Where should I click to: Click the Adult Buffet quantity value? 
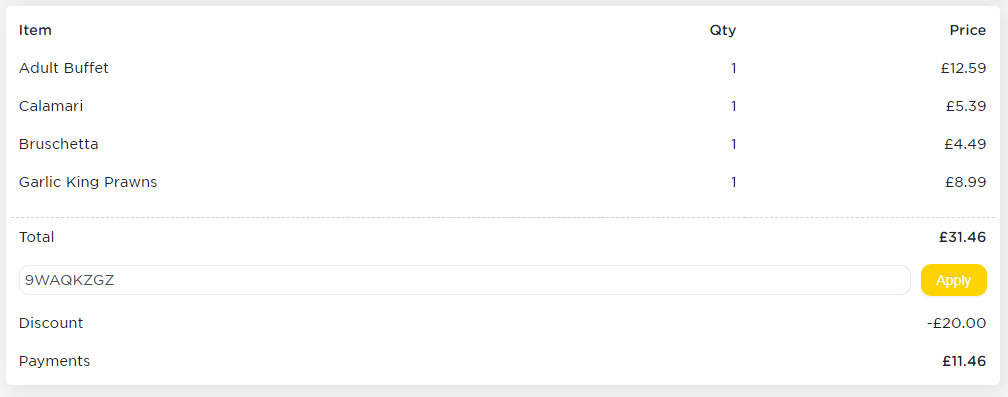734,68
